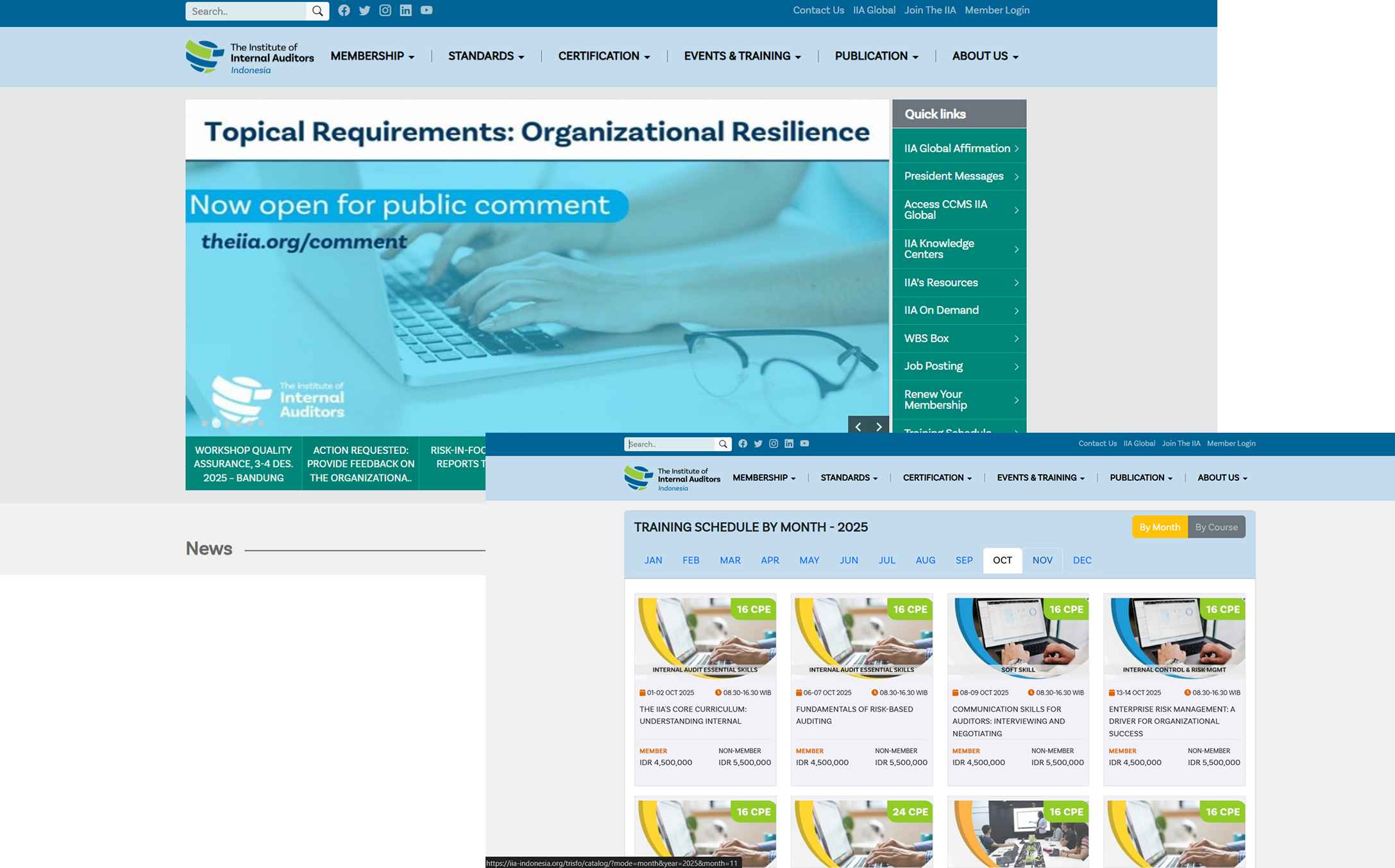The width and height of the screenshot is (1395, 868).
Task: Switch schedule view to By Course
Action: [x=1216, y=527]
